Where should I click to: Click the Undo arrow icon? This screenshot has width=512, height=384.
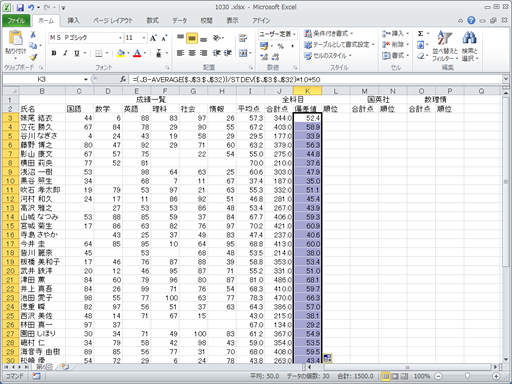pyautogui.click(x=31, y=7)
